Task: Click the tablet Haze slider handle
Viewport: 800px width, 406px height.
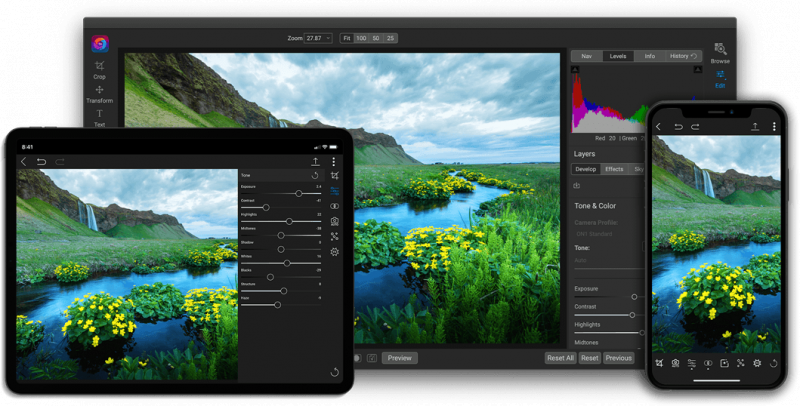Action: [278, 304]
